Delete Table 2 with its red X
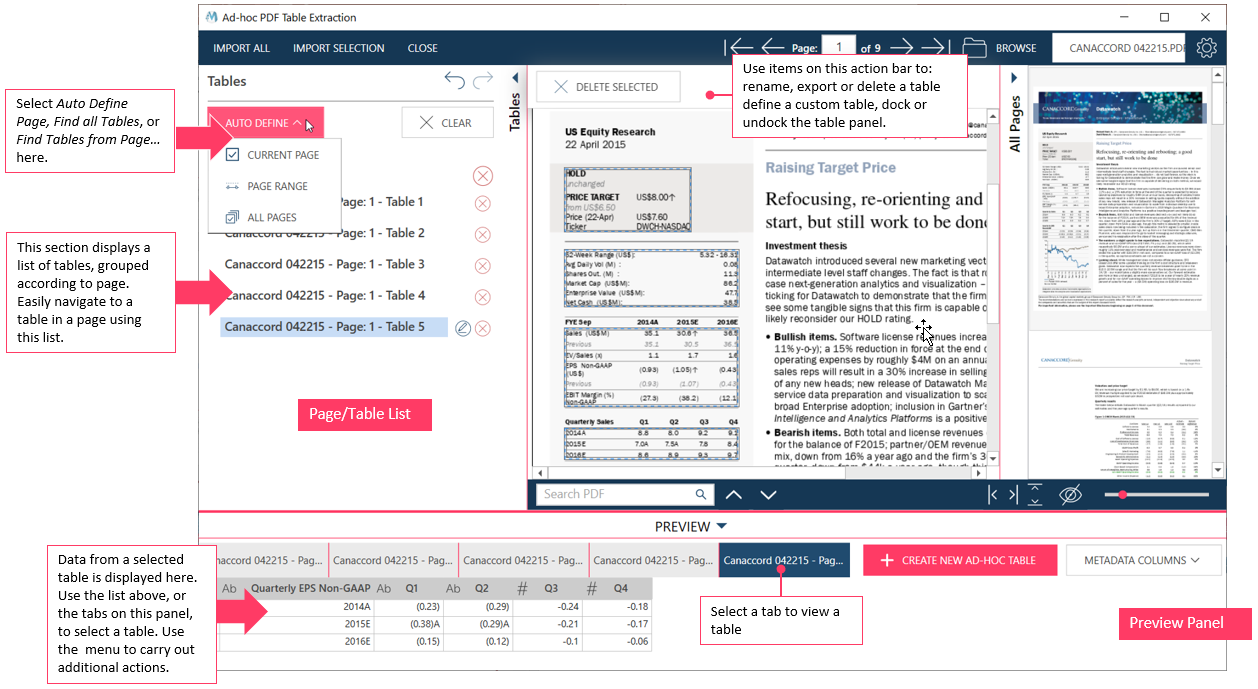This screenshot has width=1258, height=689. [483, 234]
